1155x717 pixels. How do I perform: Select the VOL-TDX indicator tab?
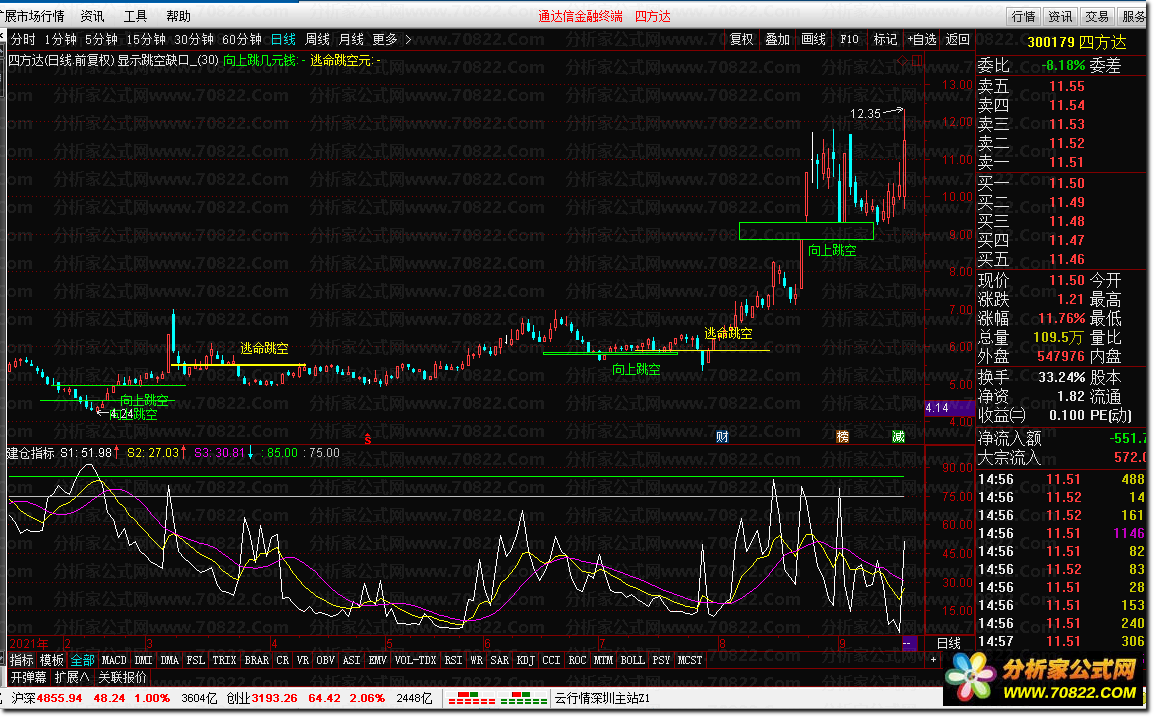(x=415, y=660)
